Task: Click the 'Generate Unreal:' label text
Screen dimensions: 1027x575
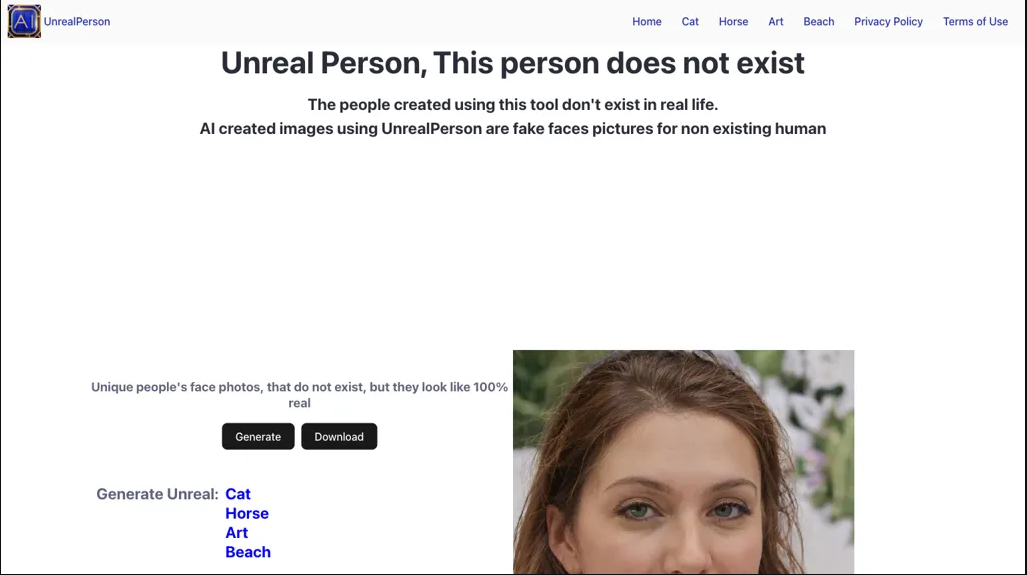Action: tap(157, 494)
